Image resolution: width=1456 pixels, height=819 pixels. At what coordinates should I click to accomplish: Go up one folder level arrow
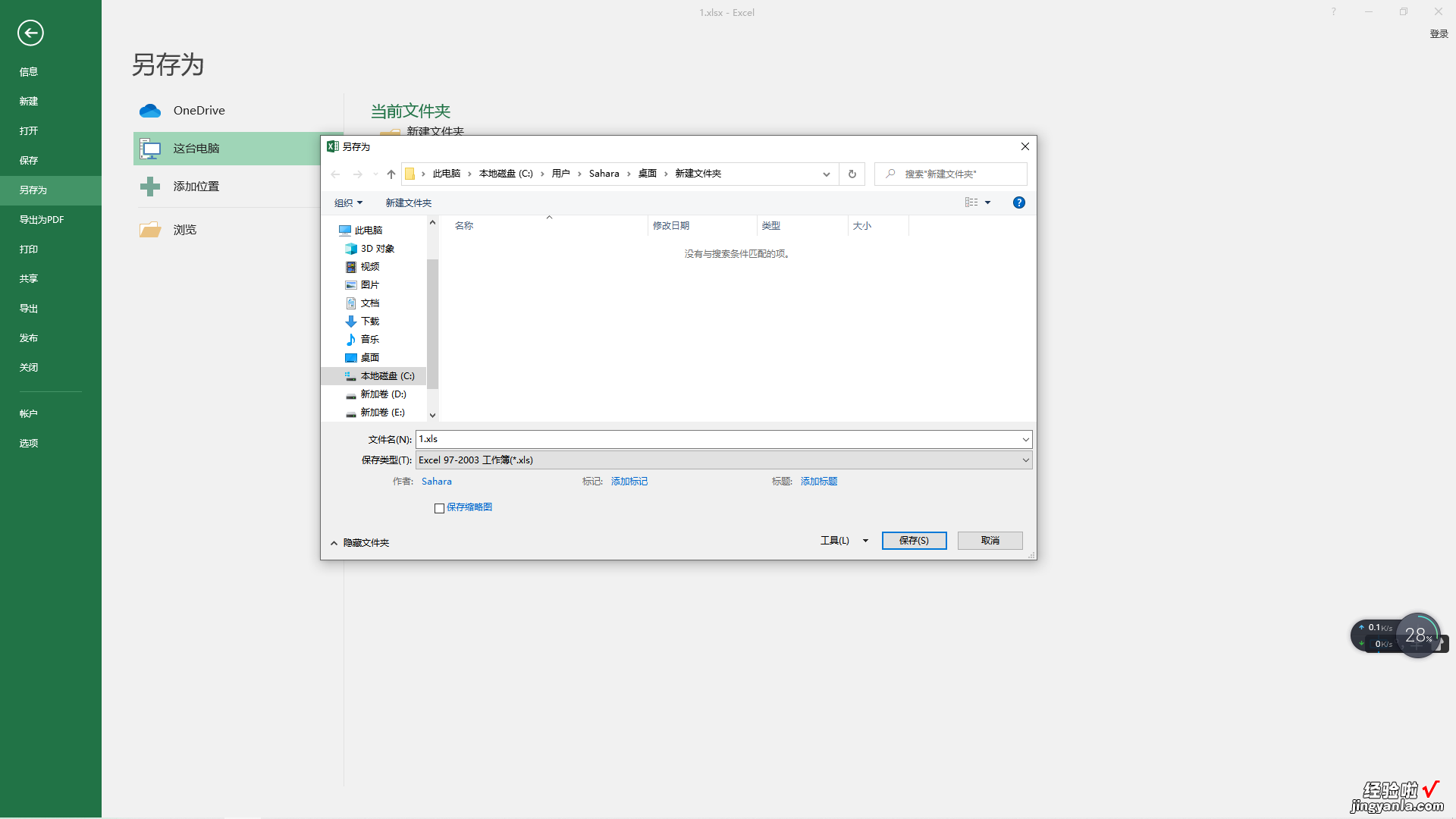pyautogui.click(x=391, y=174)
